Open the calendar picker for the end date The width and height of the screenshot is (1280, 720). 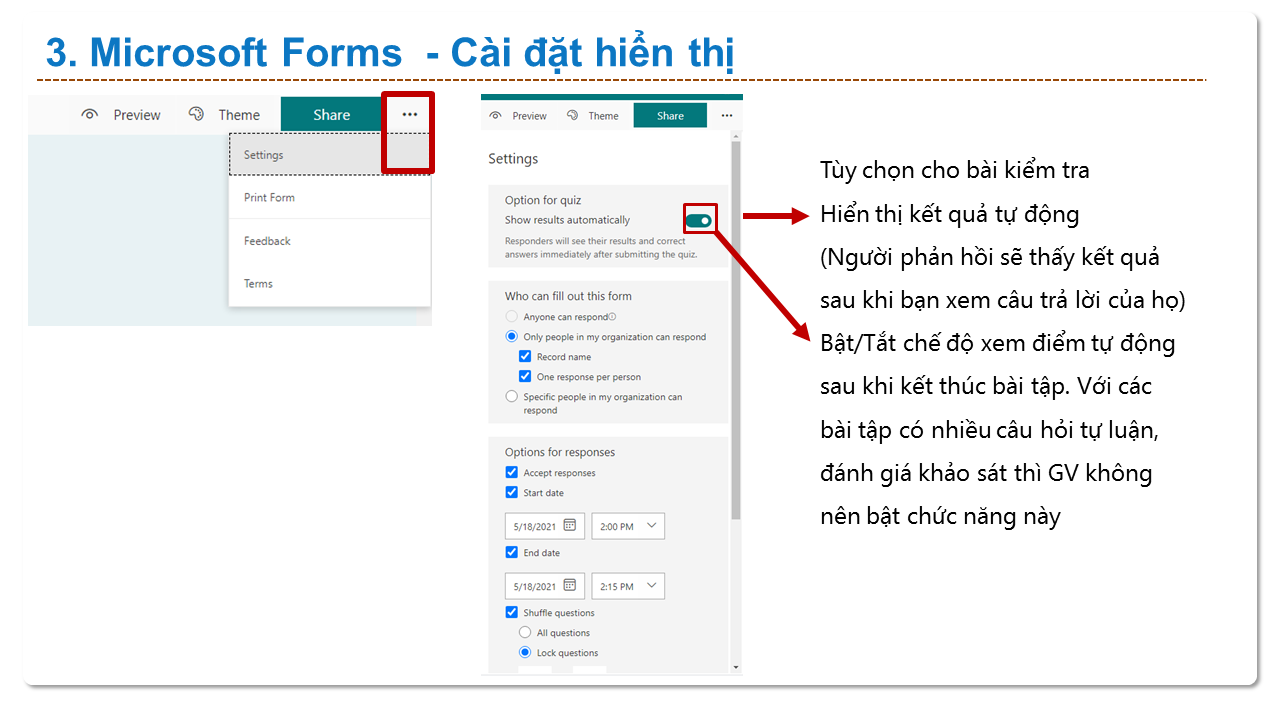[570, 586]
